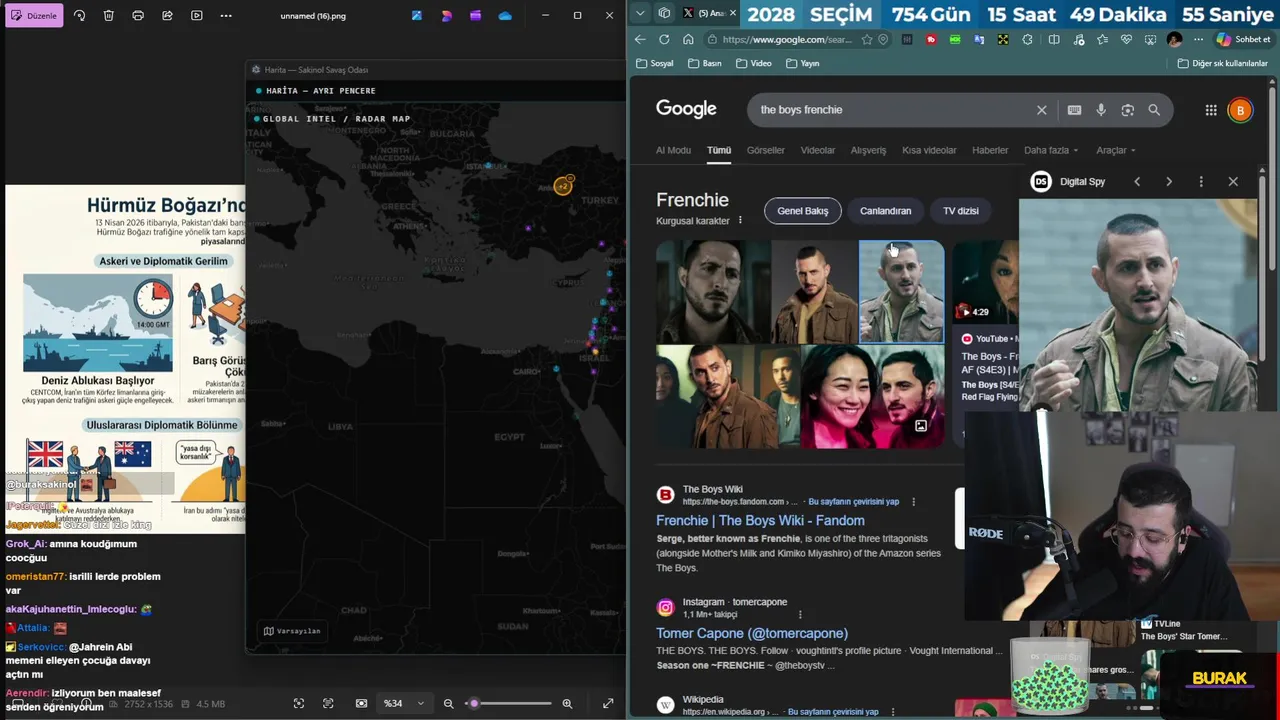
Task: Open Edge tab list dropdown arrow
Action: click(640, 13)
